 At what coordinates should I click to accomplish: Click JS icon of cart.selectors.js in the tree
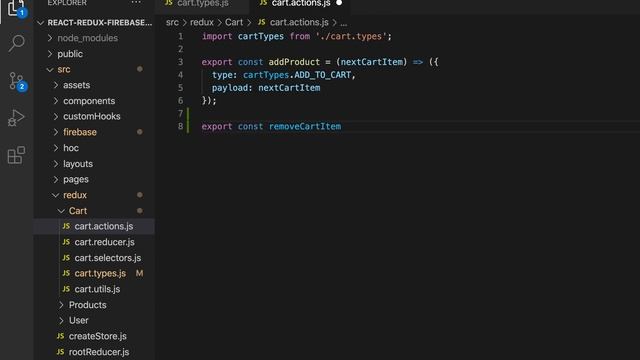[x=66, y=258]
